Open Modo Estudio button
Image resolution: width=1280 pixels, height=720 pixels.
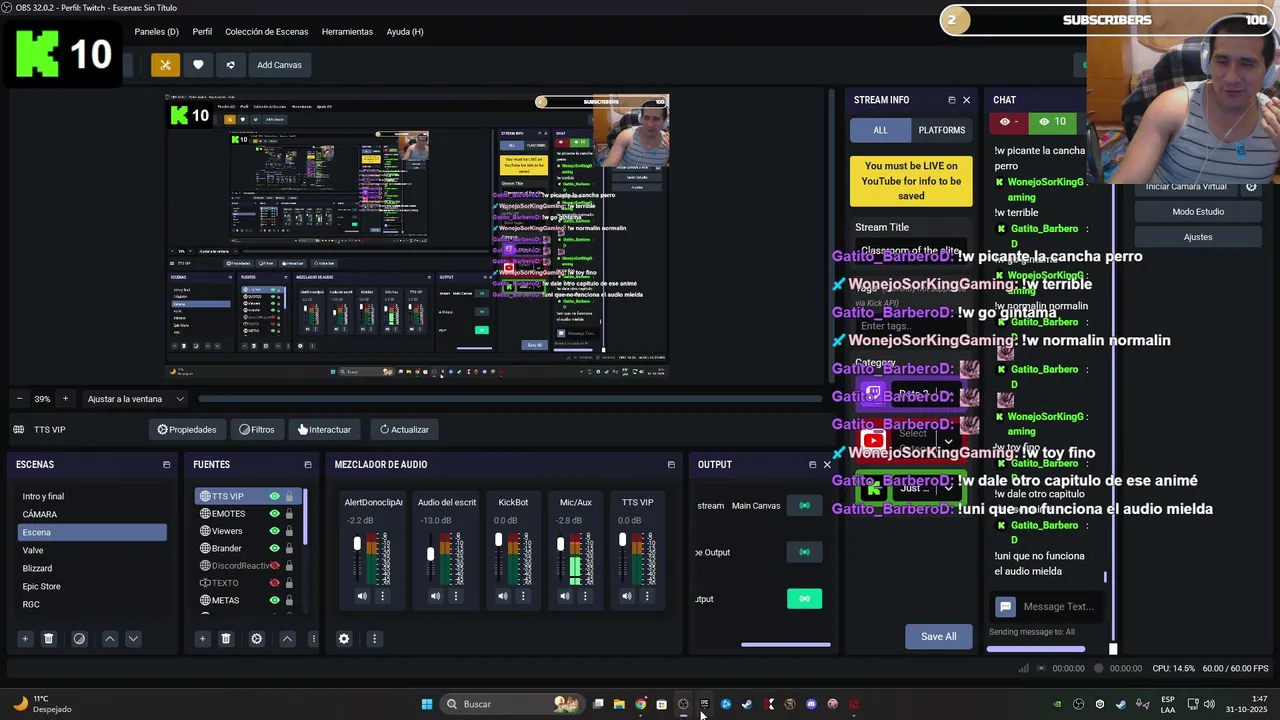[x=1198, y=212]
